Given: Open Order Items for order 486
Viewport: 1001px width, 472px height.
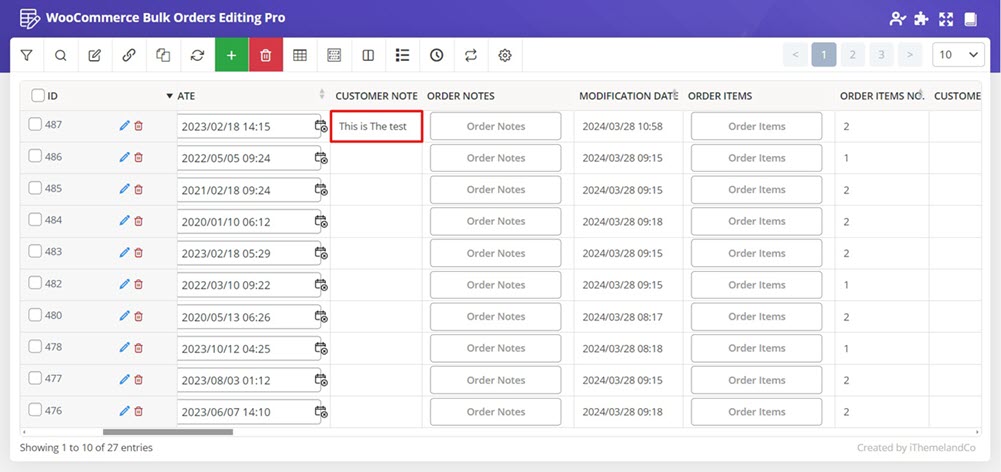Looking at the screenshot, I should (x=756, y=158).
